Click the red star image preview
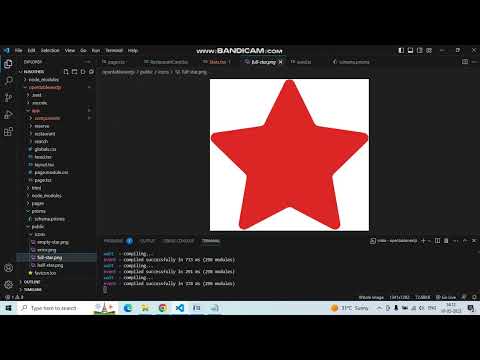Image resolution: width=480 pixels, height=360 pixels. 289,155
